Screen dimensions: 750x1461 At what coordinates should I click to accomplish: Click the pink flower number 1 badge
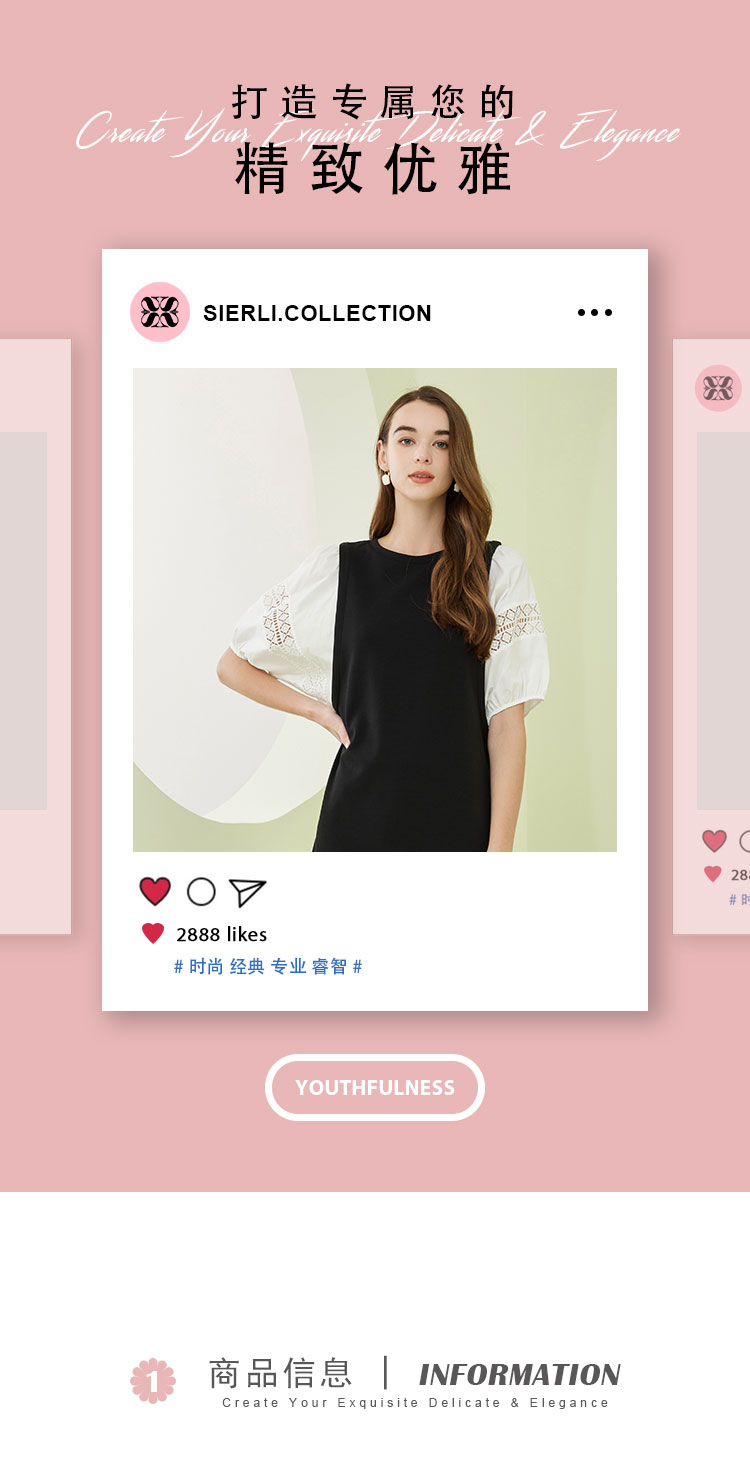(x=153, y=1380)
